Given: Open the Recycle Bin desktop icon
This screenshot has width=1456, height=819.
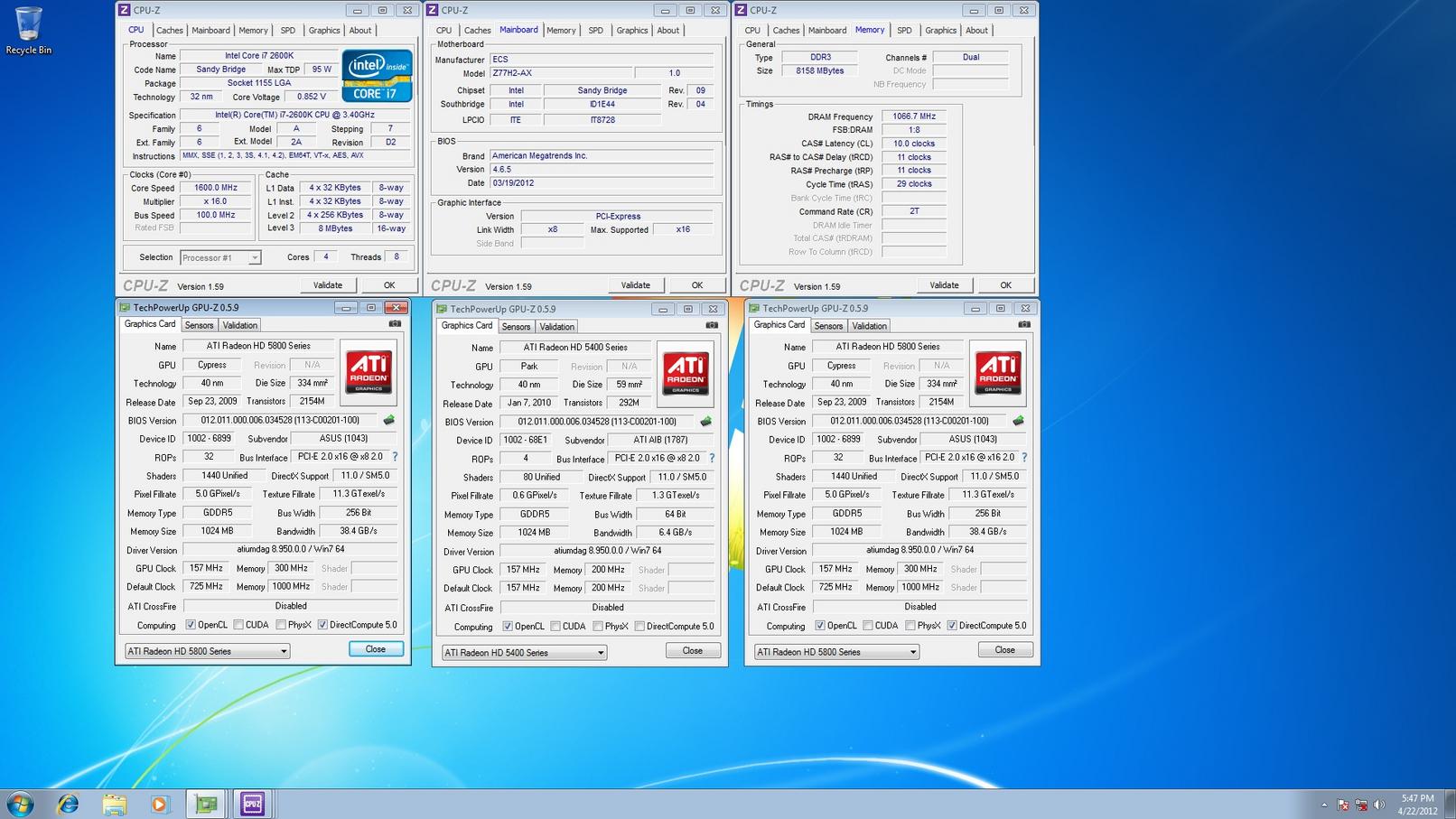Looking at the screenshot, I should [28, 30].
